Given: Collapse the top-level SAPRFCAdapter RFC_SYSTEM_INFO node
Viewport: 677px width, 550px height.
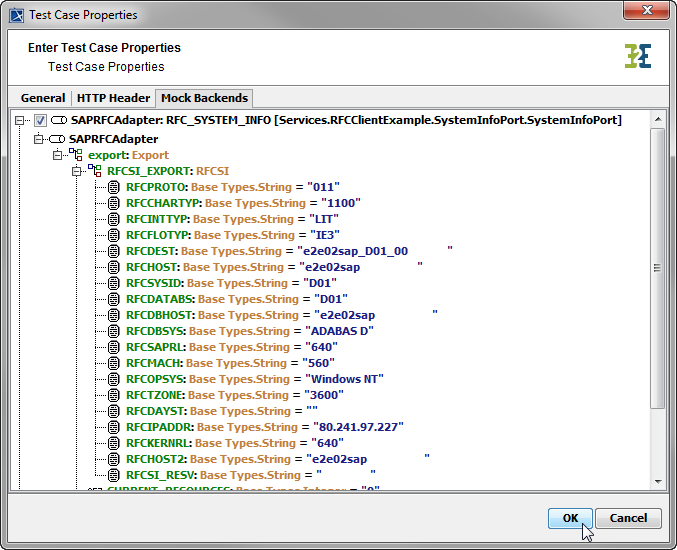Looking at the screenshot, I should coord(21,121).
